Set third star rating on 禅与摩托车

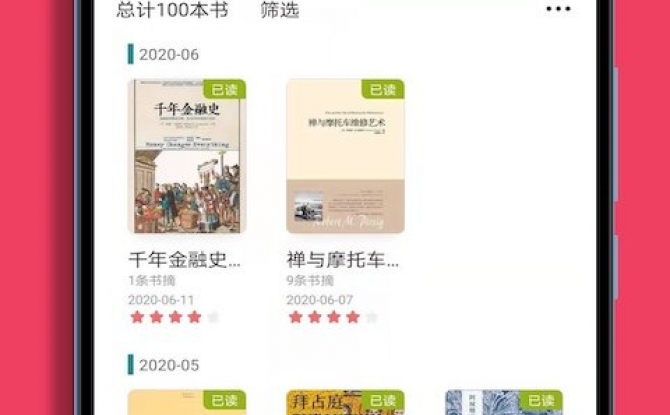(x=334, y=317)
